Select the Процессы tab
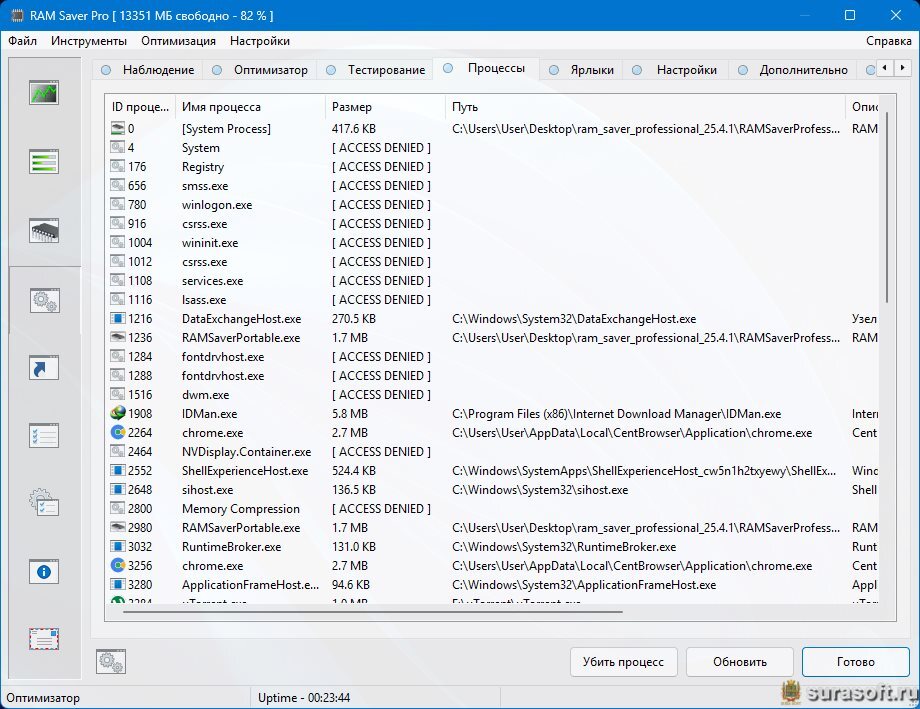920x709 pixels. pos(485,68)
